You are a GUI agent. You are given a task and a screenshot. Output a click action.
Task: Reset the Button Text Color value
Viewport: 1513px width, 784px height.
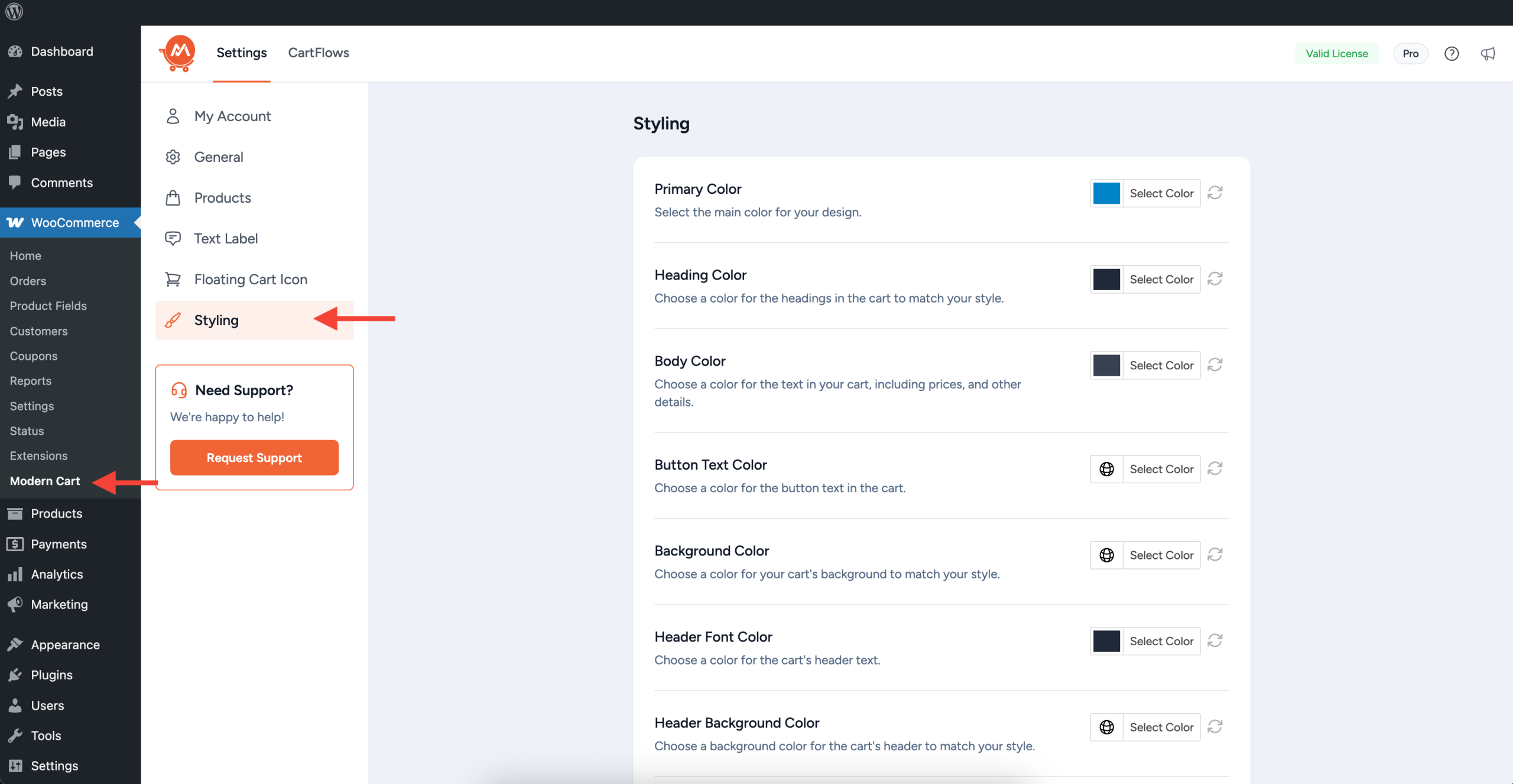pos(1215,469)
